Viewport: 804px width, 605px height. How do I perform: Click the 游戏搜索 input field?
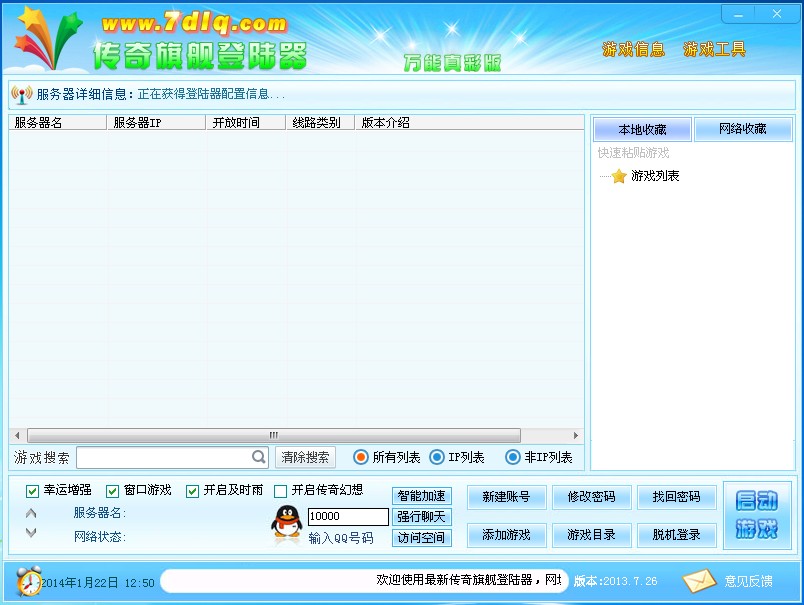pos(172,457)
